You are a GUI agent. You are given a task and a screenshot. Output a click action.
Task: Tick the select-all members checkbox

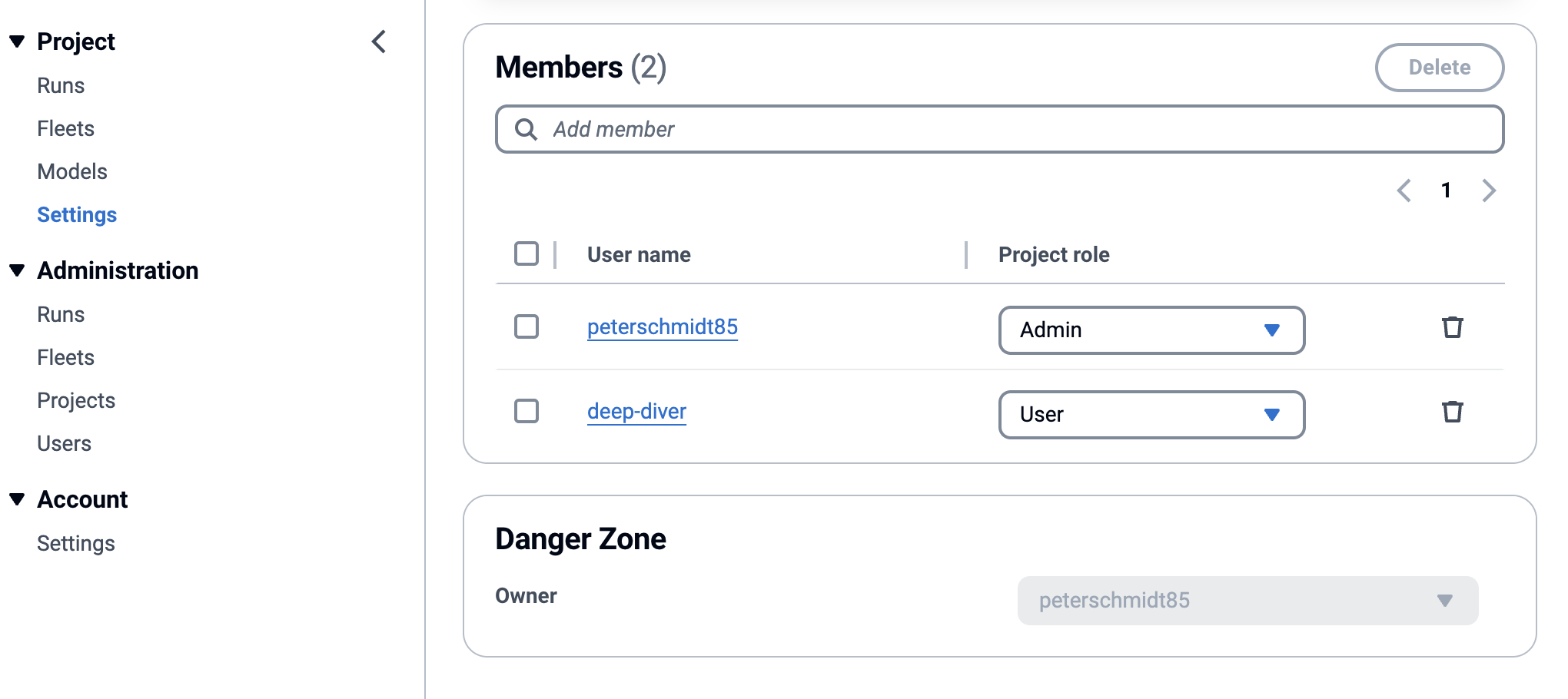(527, 253)
